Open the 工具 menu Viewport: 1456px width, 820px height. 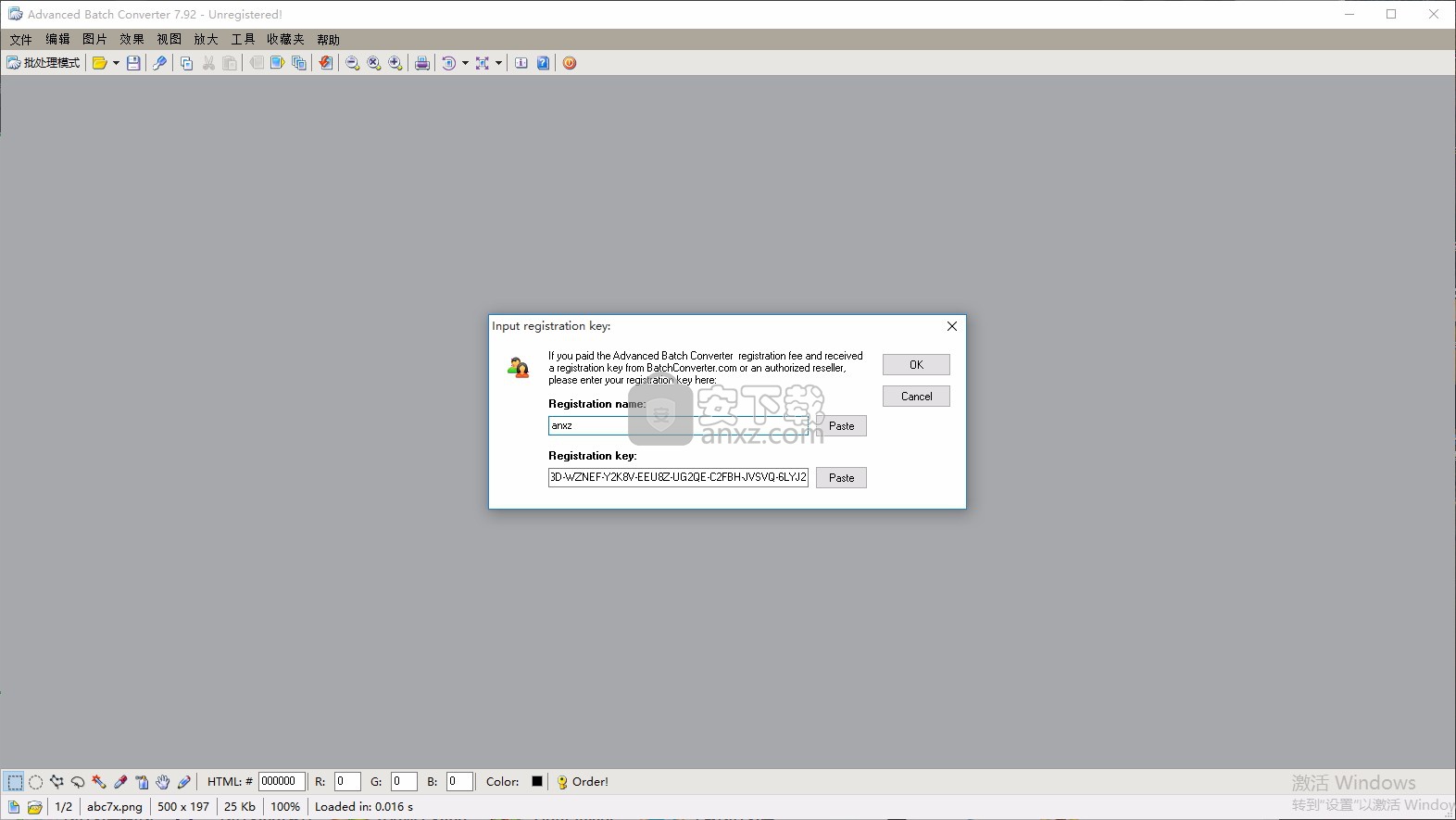pyautogui.click(x=243, y=39)
